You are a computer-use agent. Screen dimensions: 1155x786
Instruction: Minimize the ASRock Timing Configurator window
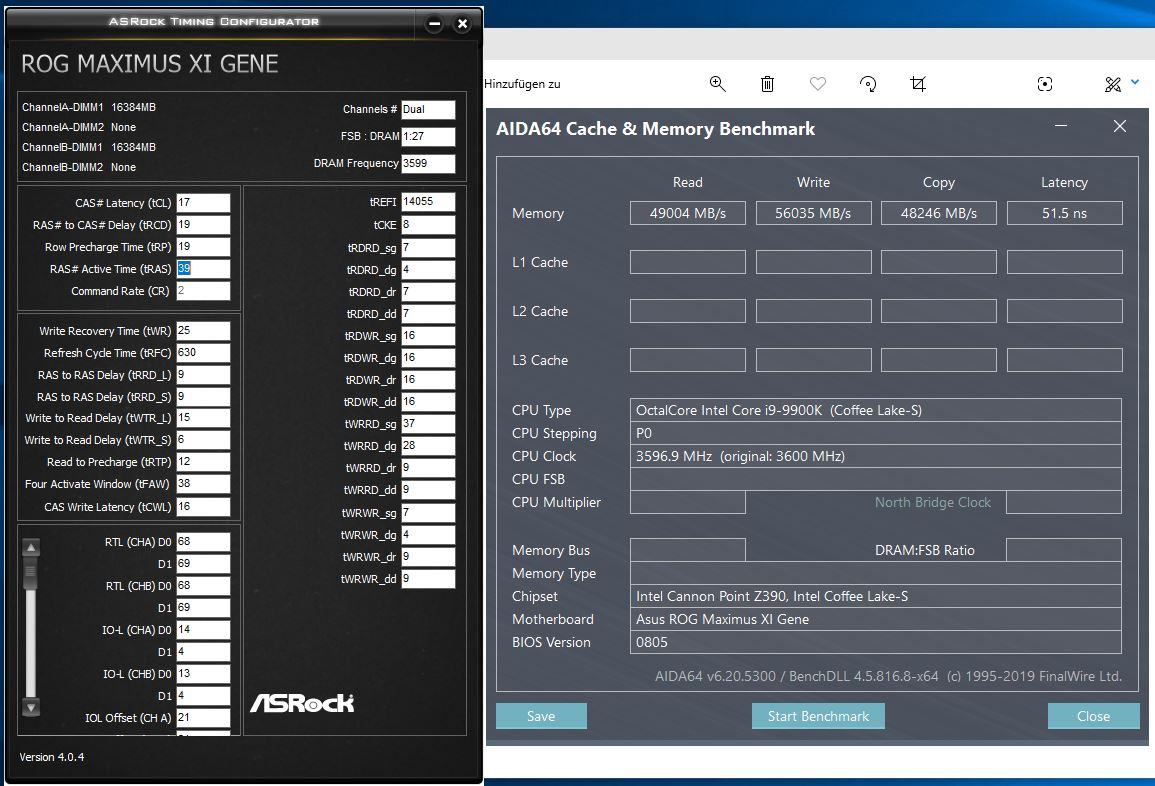pyautogui.click(x=435, y=24)
